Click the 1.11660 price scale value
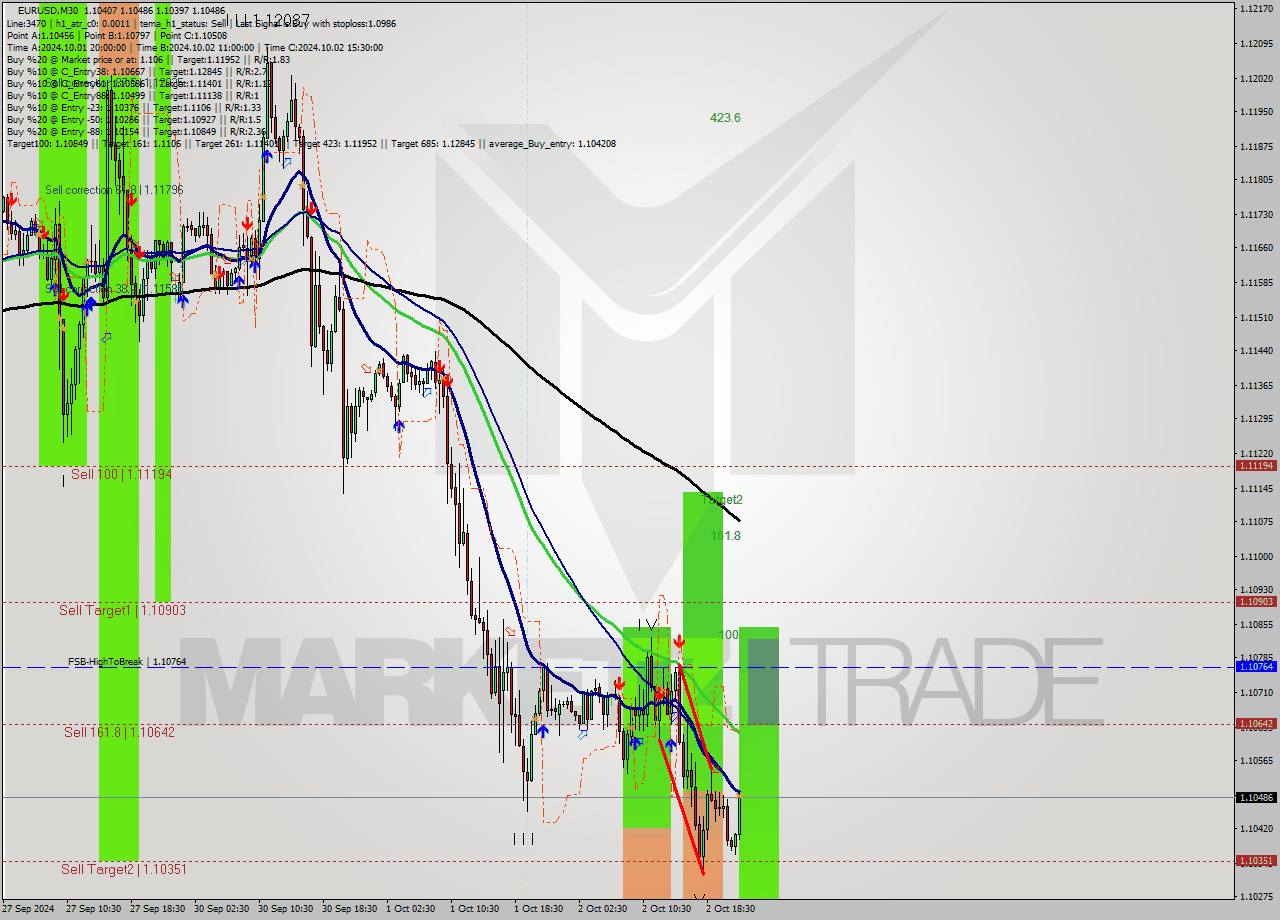The width and height of the screenshot is (1280, 920). (x=1255, y=248)
